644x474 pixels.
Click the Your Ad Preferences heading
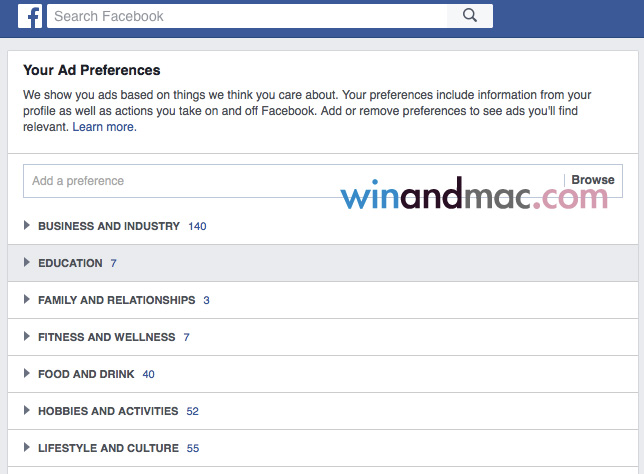[x=92, y=70]
